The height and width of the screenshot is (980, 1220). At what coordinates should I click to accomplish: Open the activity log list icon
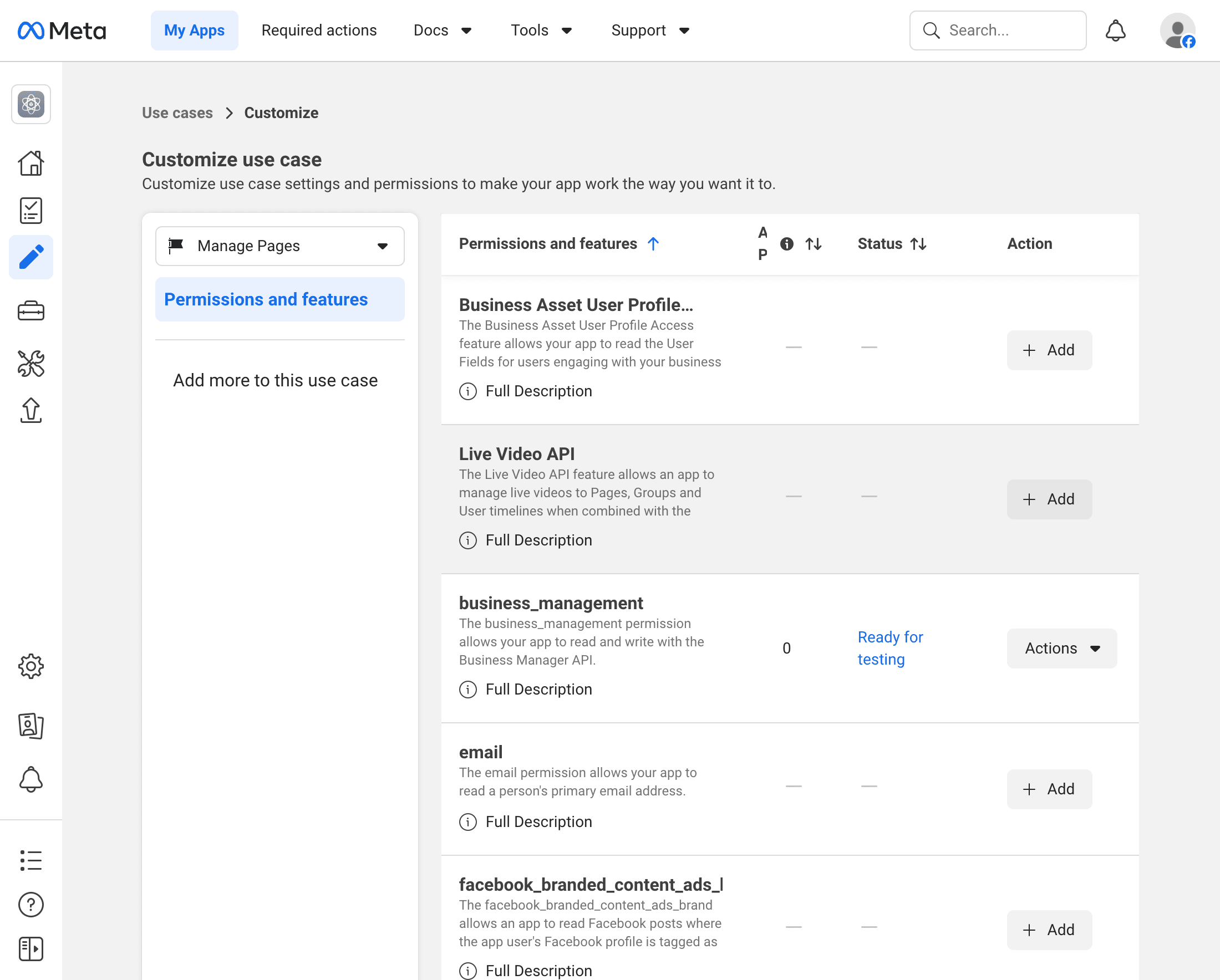pos(31,860)
